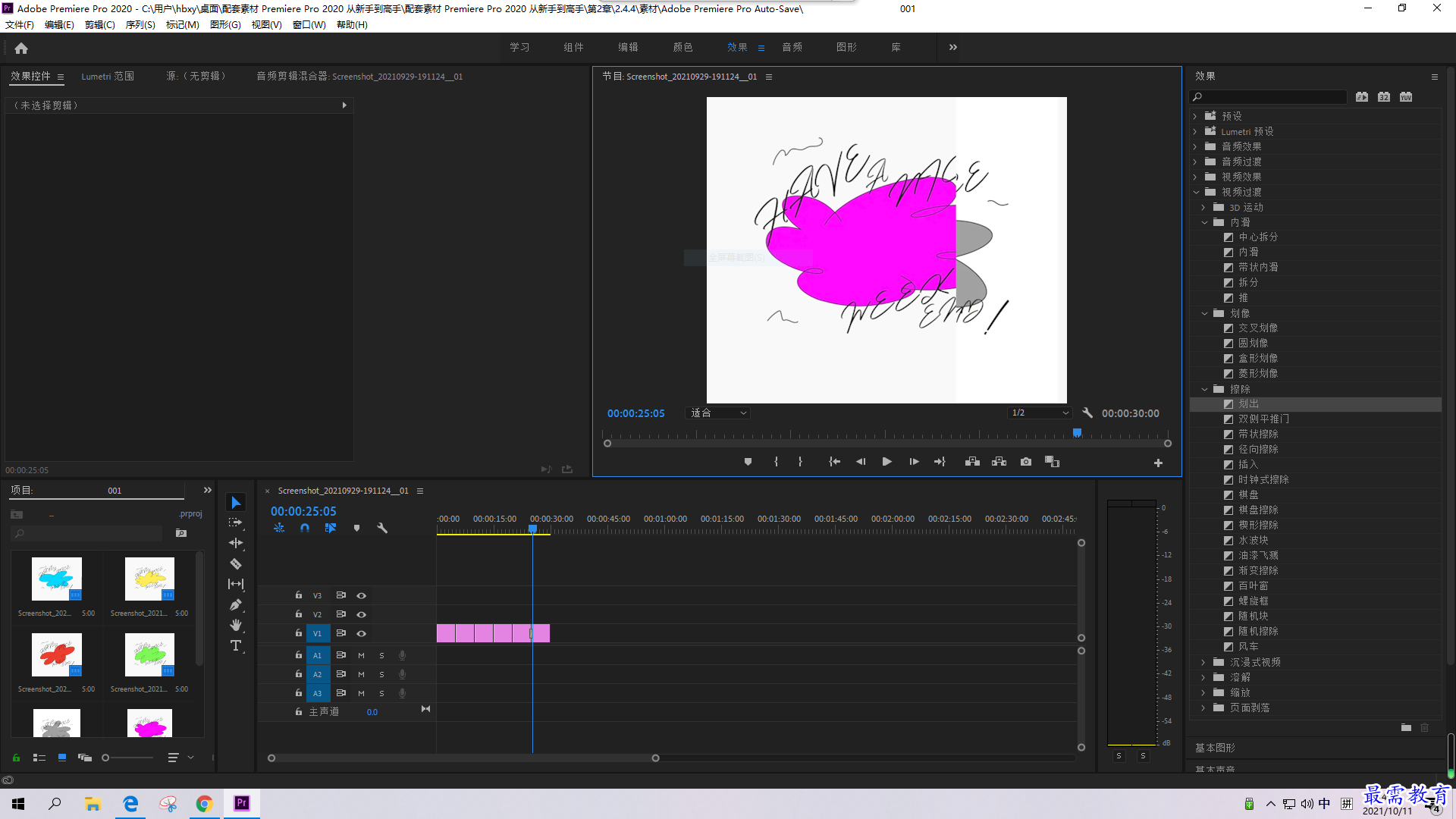Screen dimensions: 1456x819
Task: Select the Ripple Edit tool
Action: [x=236, y=543]
